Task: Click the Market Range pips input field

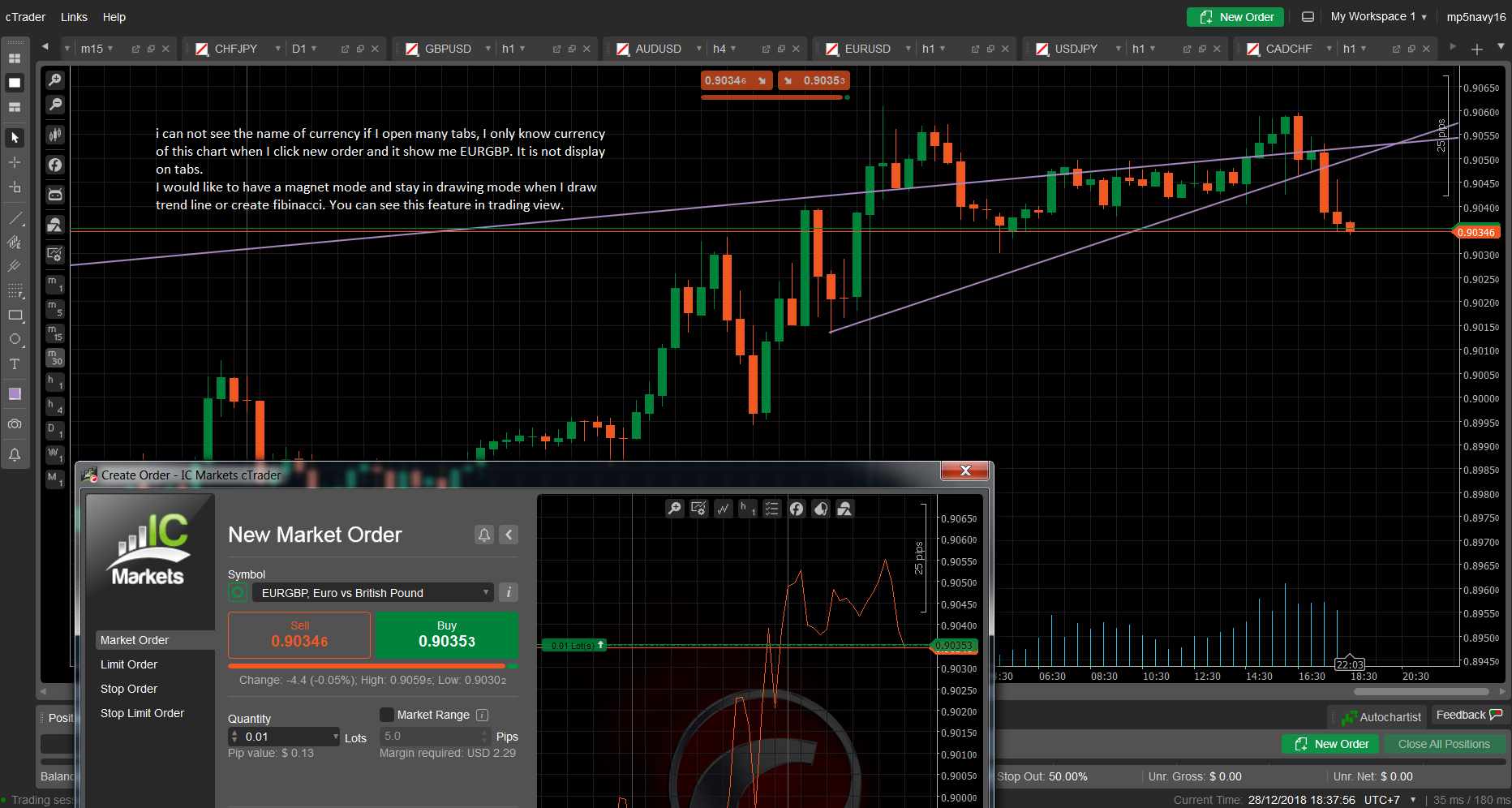Action: point(436,737)
